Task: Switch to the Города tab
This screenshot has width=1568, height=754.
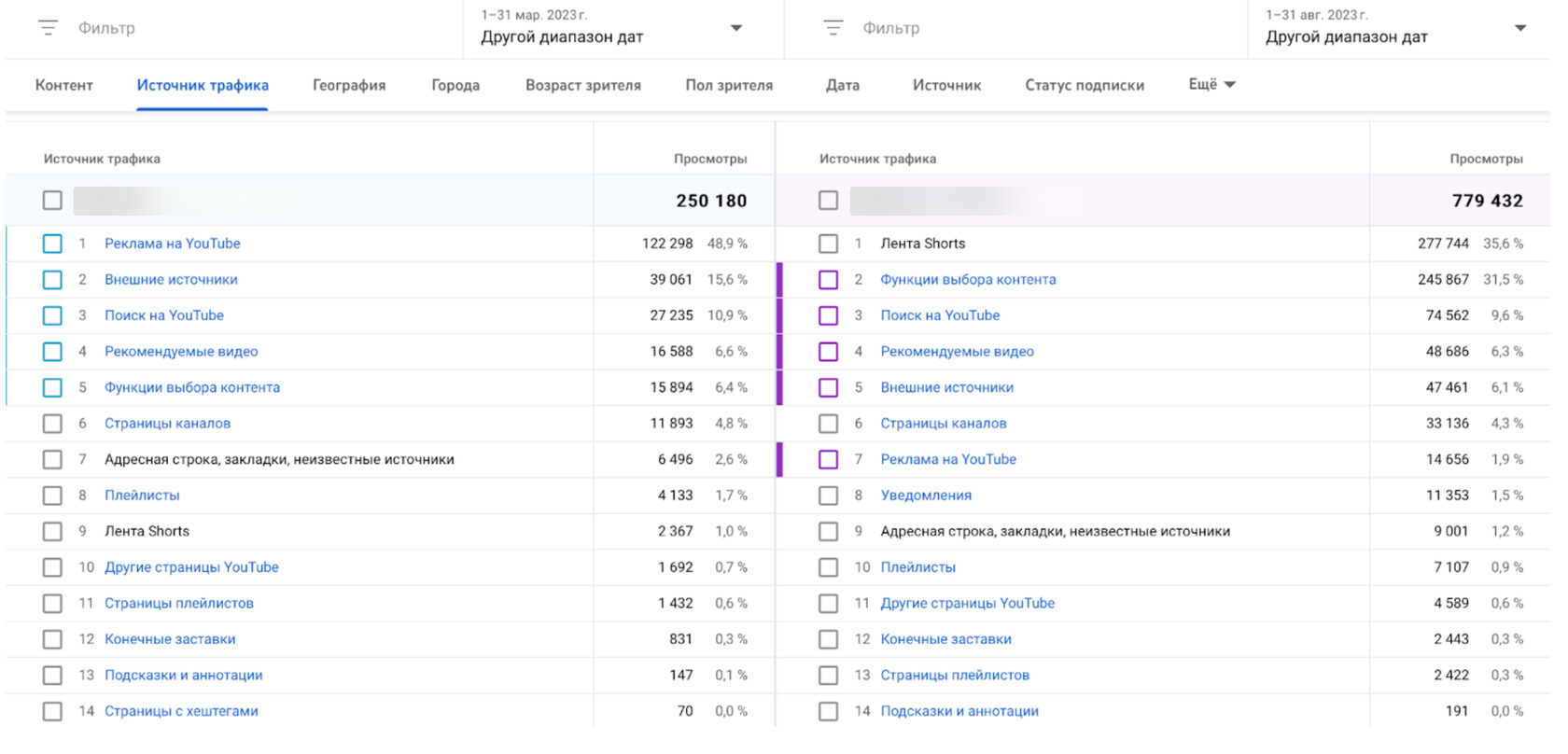Action: click(455, 85)
